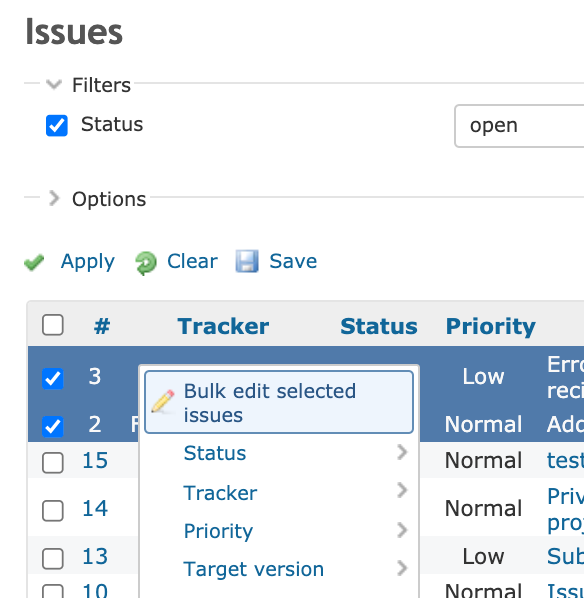This screenshot has height=598, width=584.
Task: Click the green Apply checkmark icon
Action: pos(34,262)
